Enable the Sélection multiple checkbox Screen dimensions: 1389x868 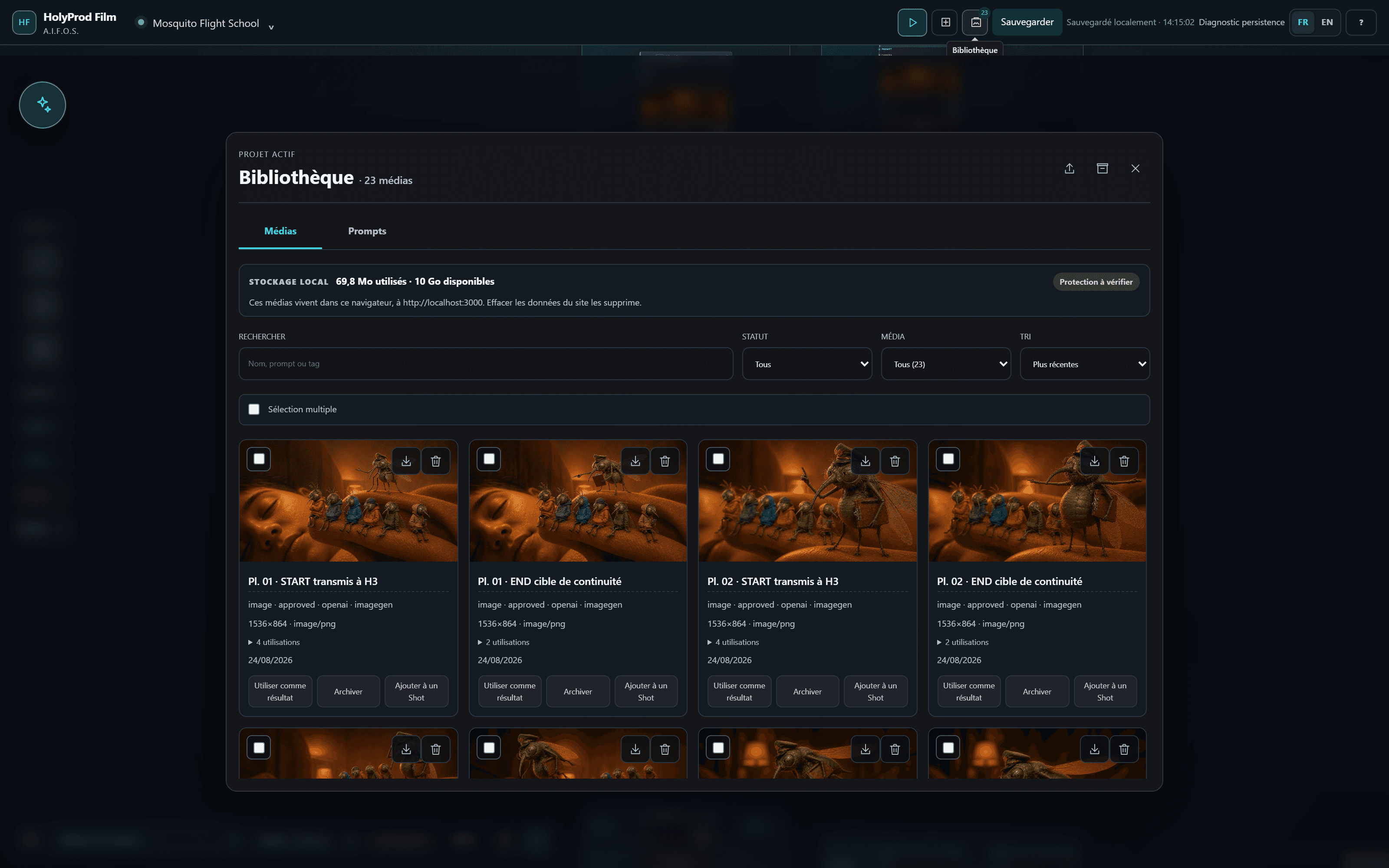click(253, 409)
